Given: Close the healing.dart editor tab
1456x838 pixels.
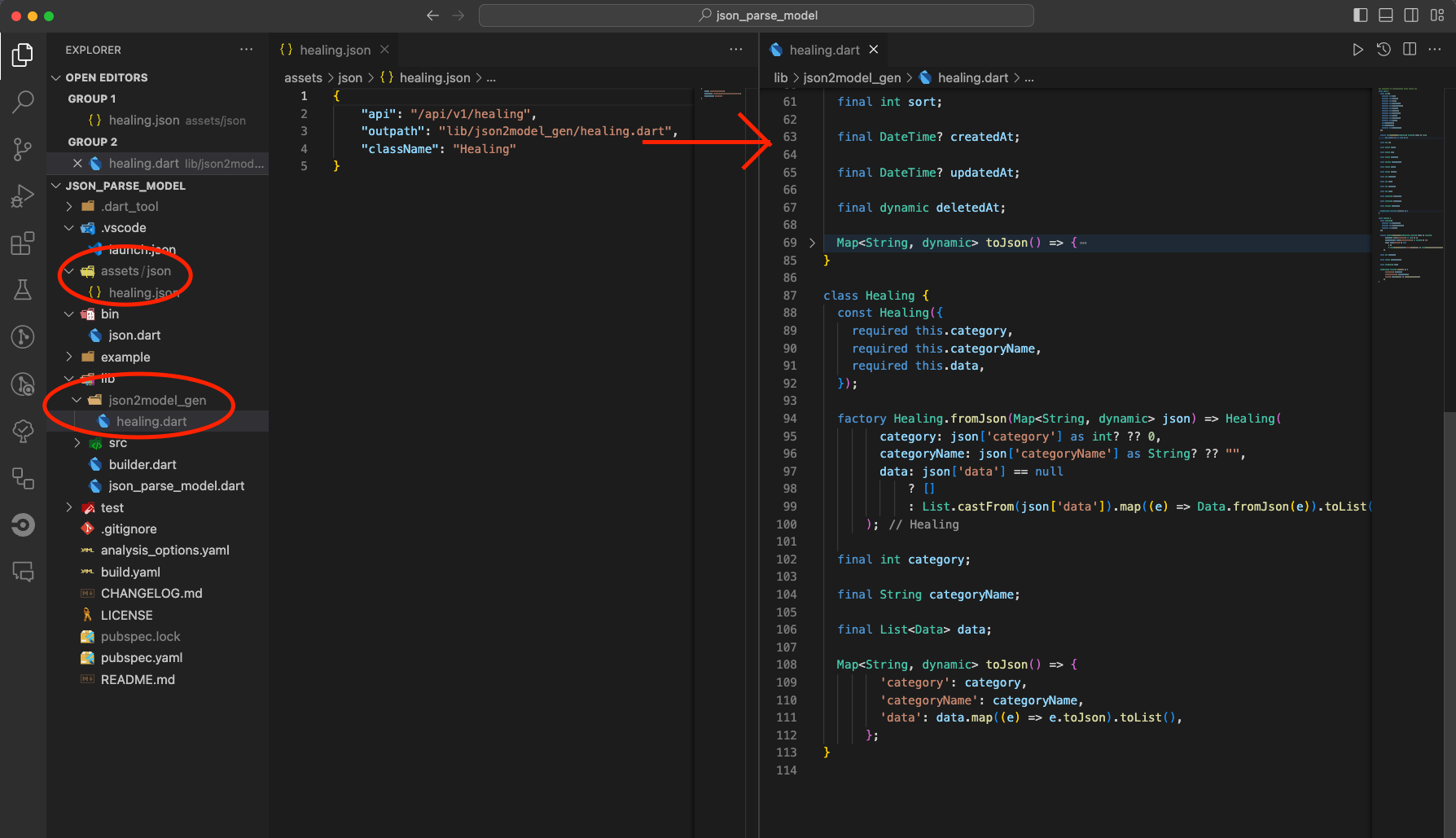Looking at the screenshot, I should pos(874,50).
